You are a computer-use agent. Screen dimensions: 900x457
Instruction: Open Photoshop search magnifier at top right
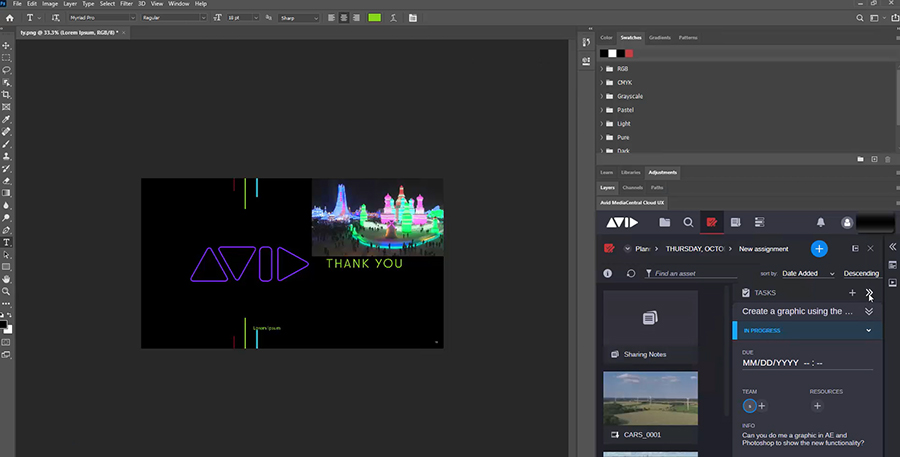860,18
